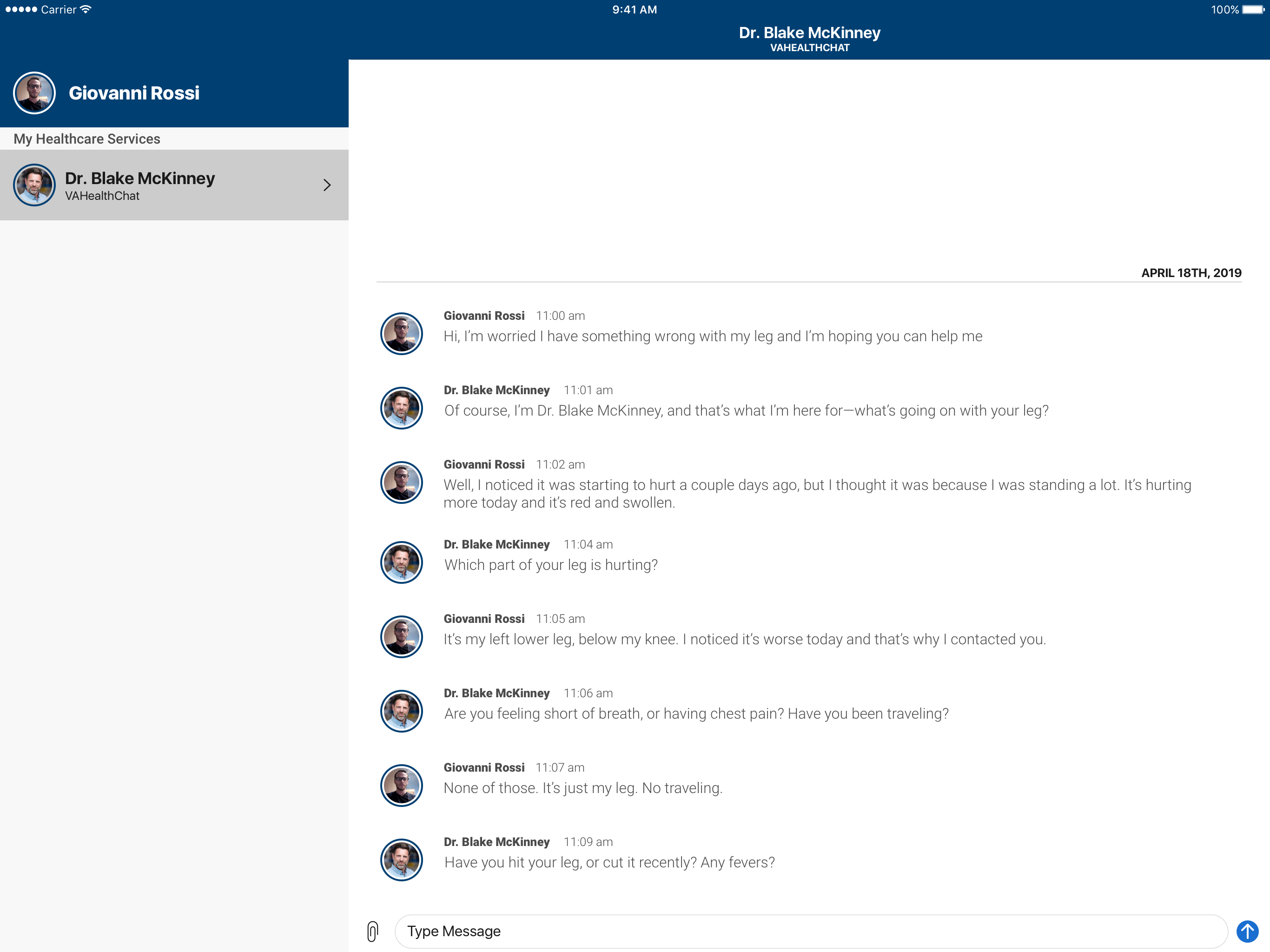The width and height of the screenshot is (1270, 952).
Task: Tap Giovanni's avatar on 11:05 am message
Action: (401, 637)
